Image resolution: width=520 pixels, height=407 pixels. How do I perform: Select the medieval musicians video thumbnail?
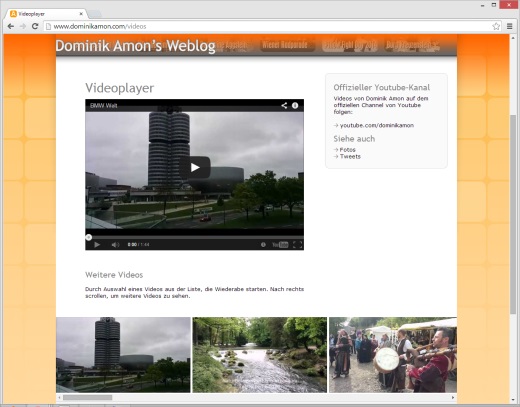coord(393,355)
